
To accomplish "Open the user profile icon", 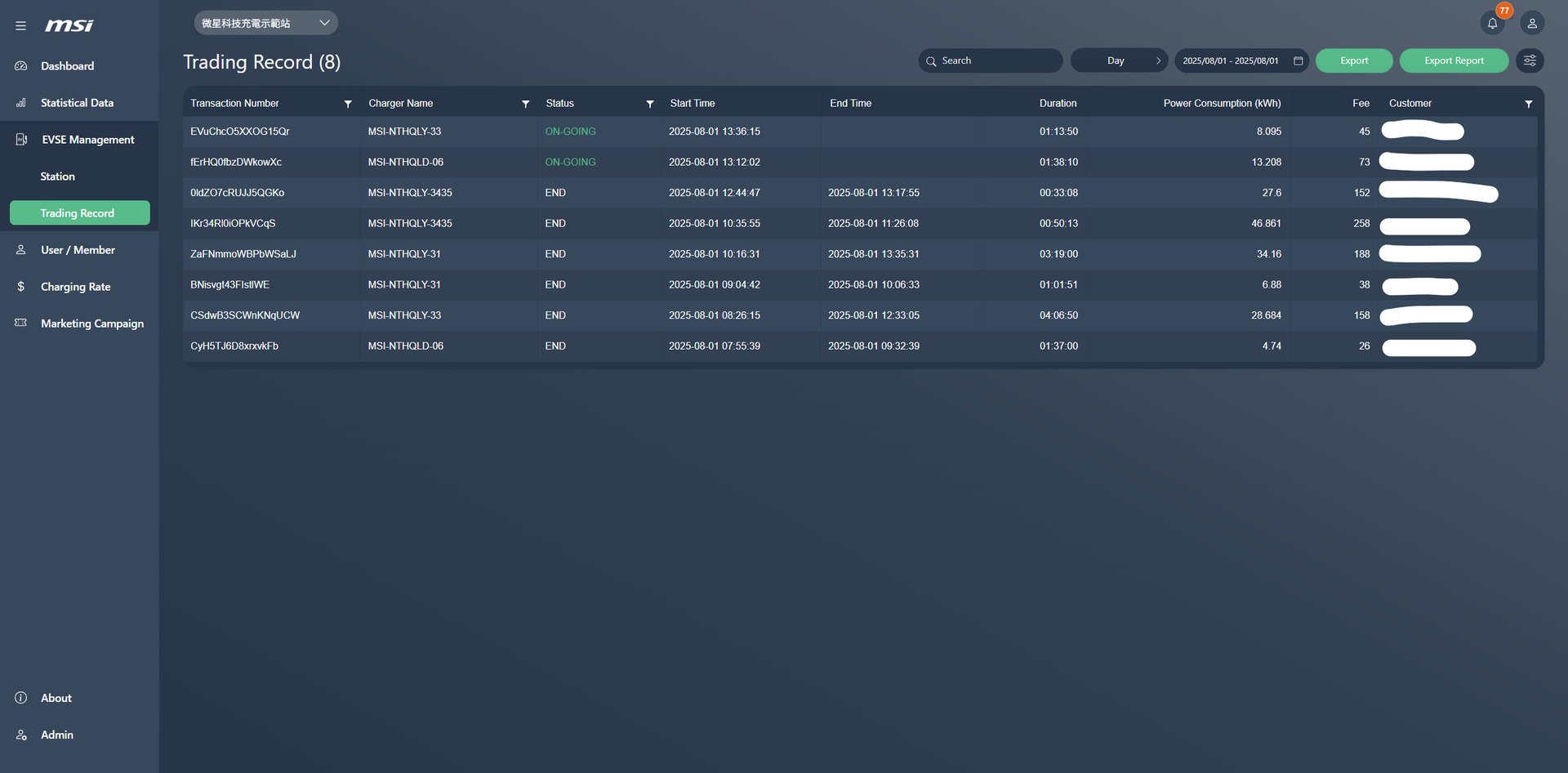I will [1532, 24].
